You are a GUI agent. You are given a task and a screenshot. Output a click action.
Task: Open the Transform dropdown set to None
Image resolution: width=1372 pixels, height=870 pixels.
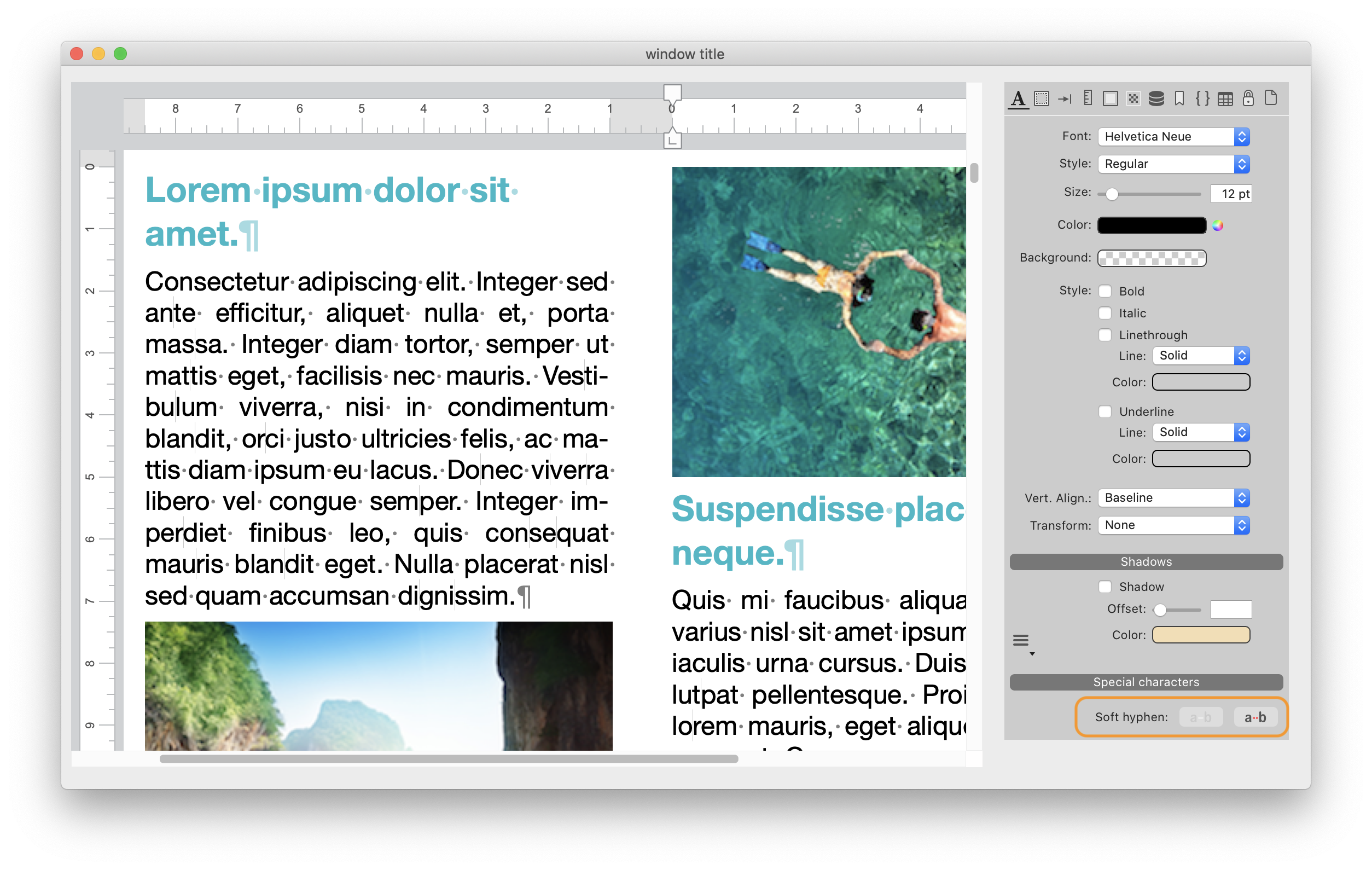pyautogui.click(x=1173, y=525)
